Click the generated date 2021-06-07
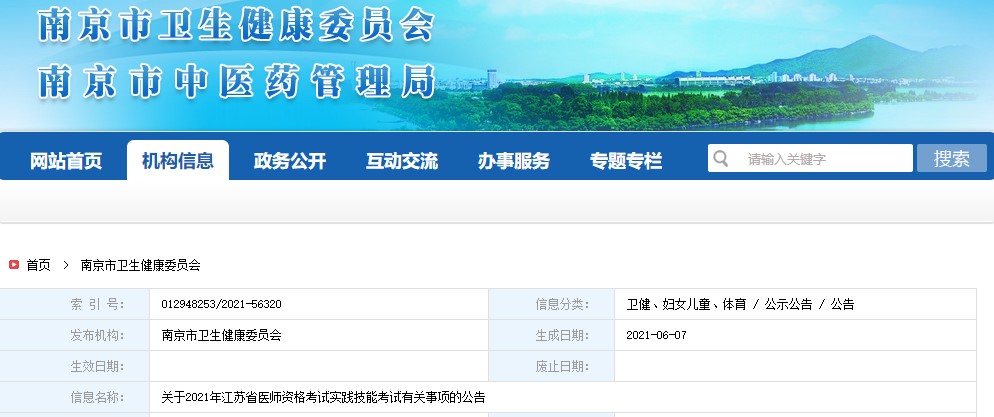 click(x=656, y=335)
